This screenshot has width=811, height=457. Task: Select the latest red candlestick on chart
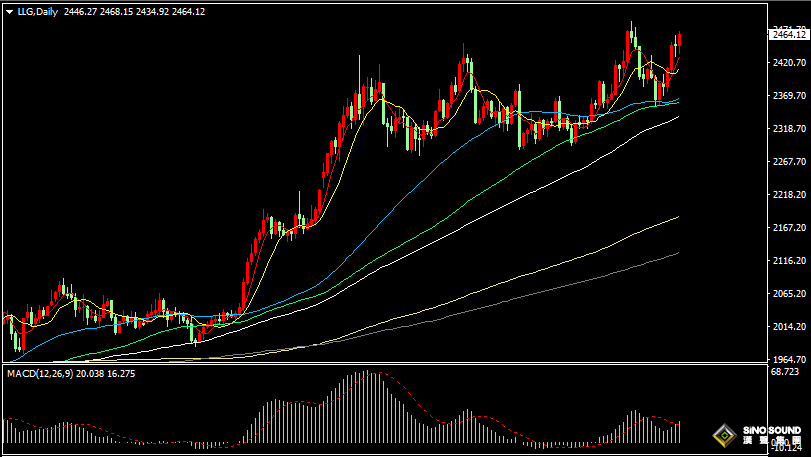pos(679,46)
